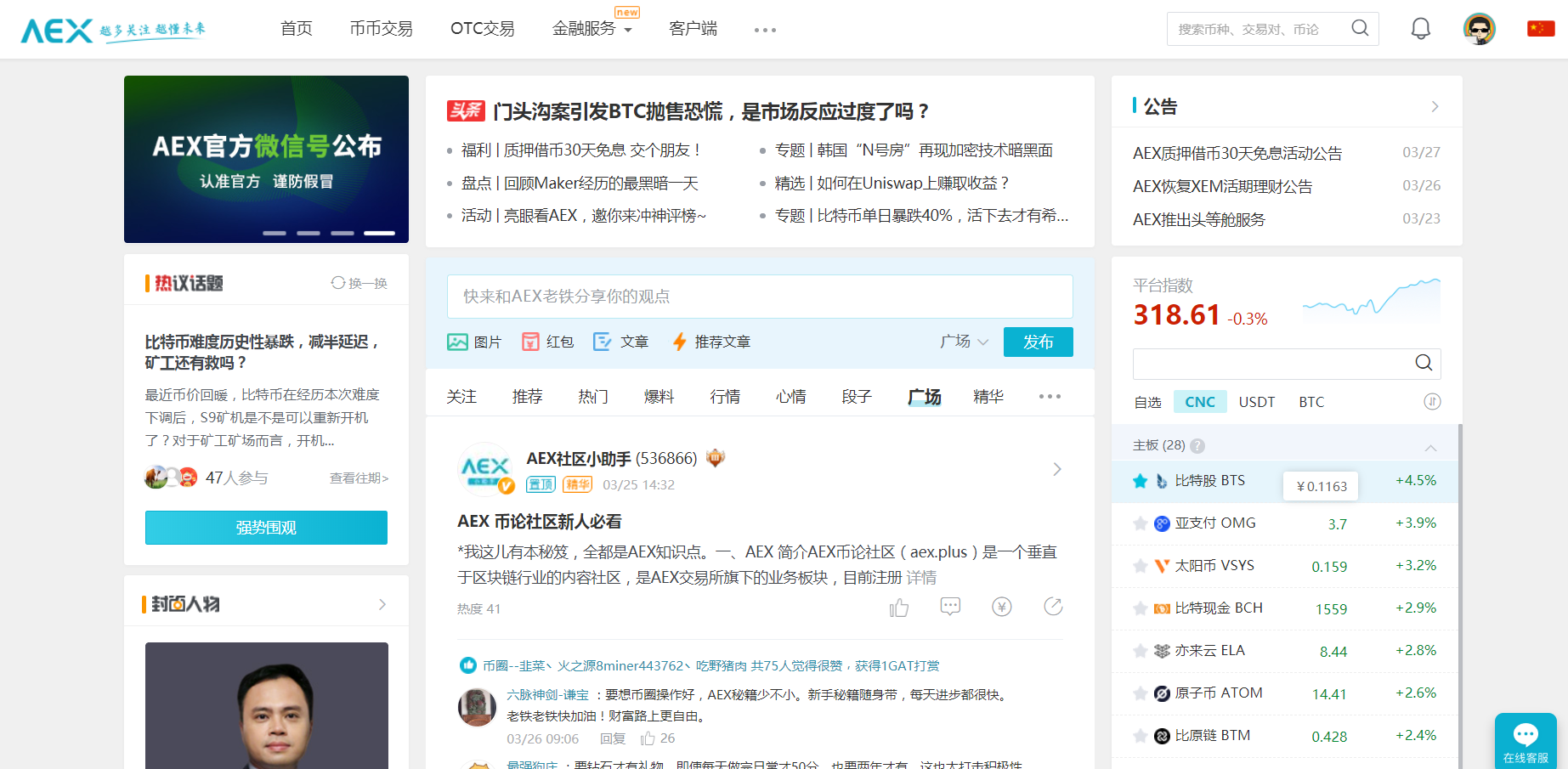The image size is (1568, 769).
Task: Expand more feed tabs (...)
Action: click(1050, 396)
